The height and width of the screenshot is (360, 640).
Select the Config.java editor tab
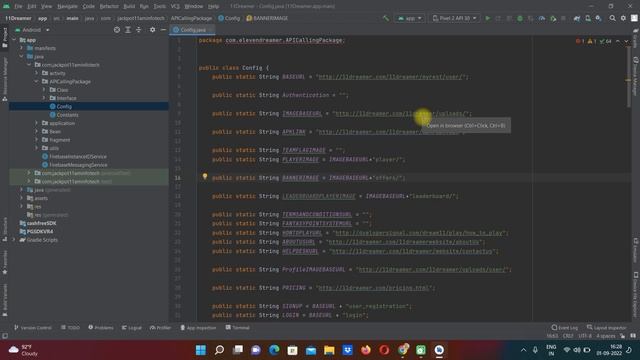[192, 30]
